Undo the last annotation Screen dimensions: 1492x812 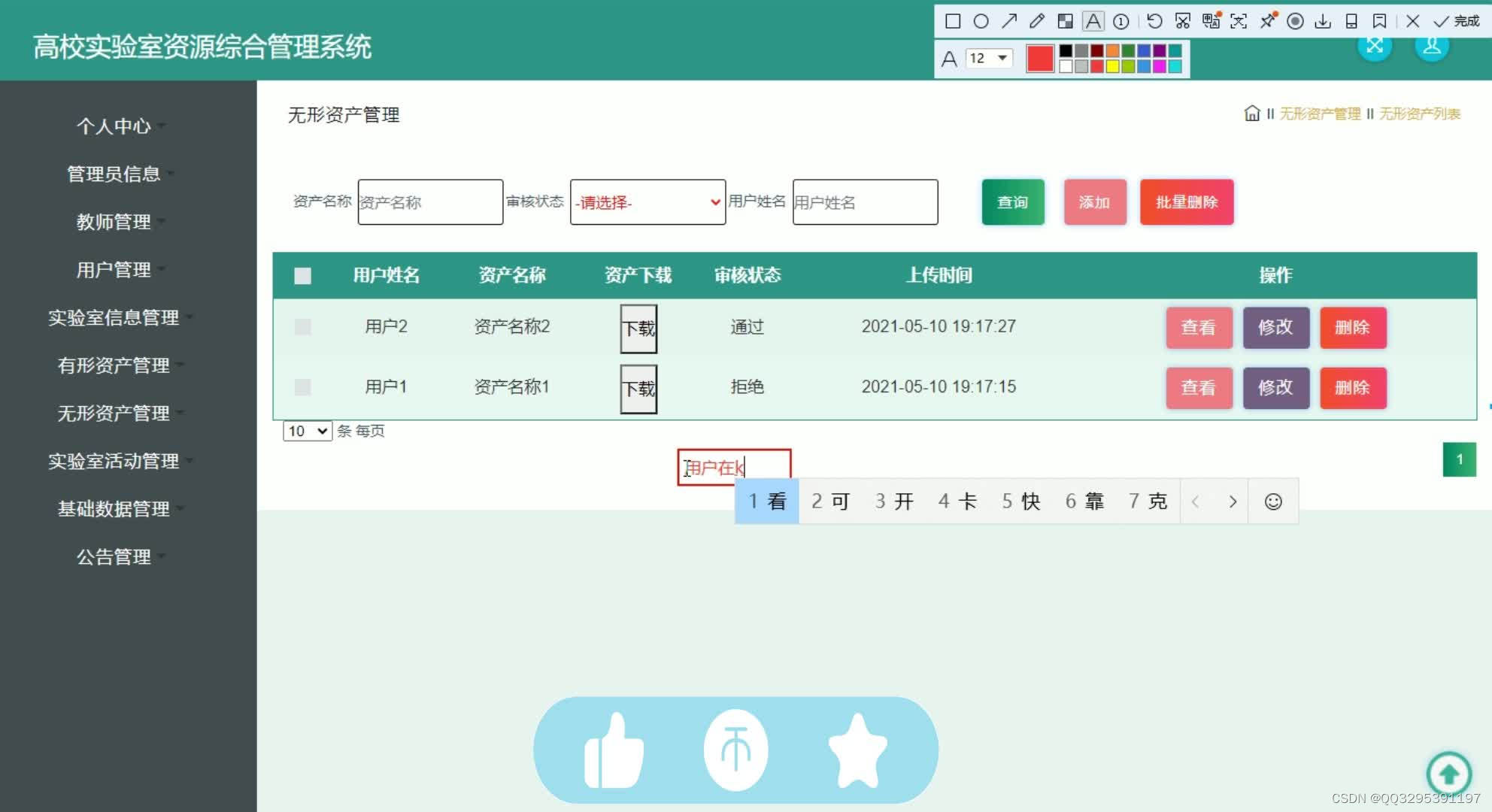(x=1154, y=21)
